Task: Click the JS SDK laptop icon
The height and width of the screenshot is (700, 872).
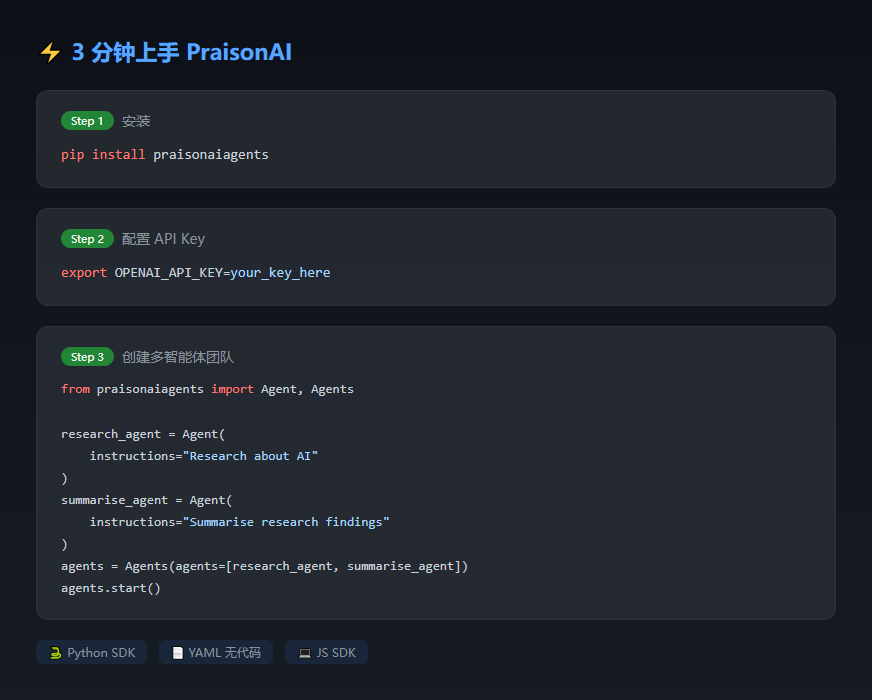Action: coord(304,653)
